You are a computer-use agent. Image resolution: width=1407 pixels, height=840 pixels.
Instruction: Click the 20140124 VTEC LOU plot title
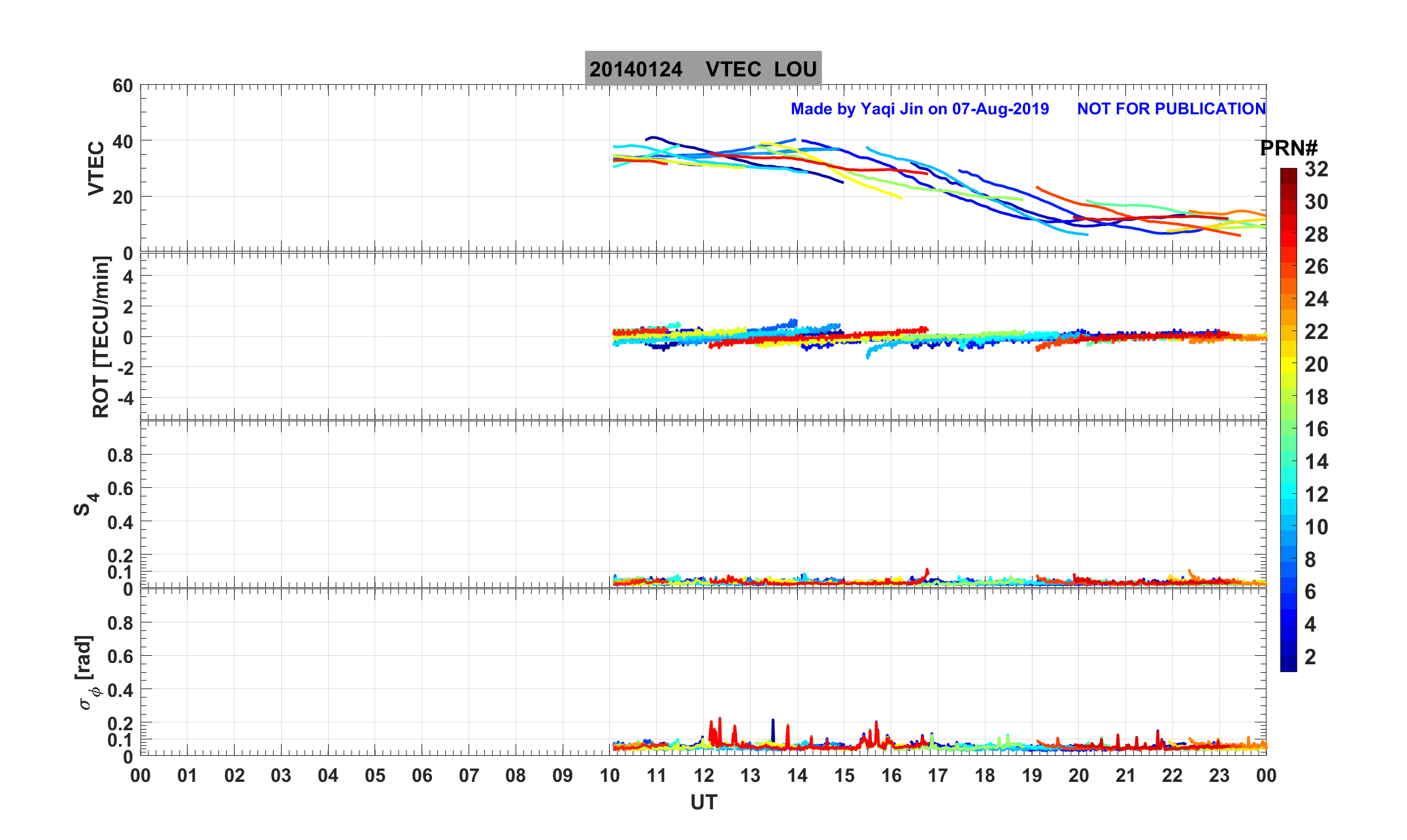[703, 69]
